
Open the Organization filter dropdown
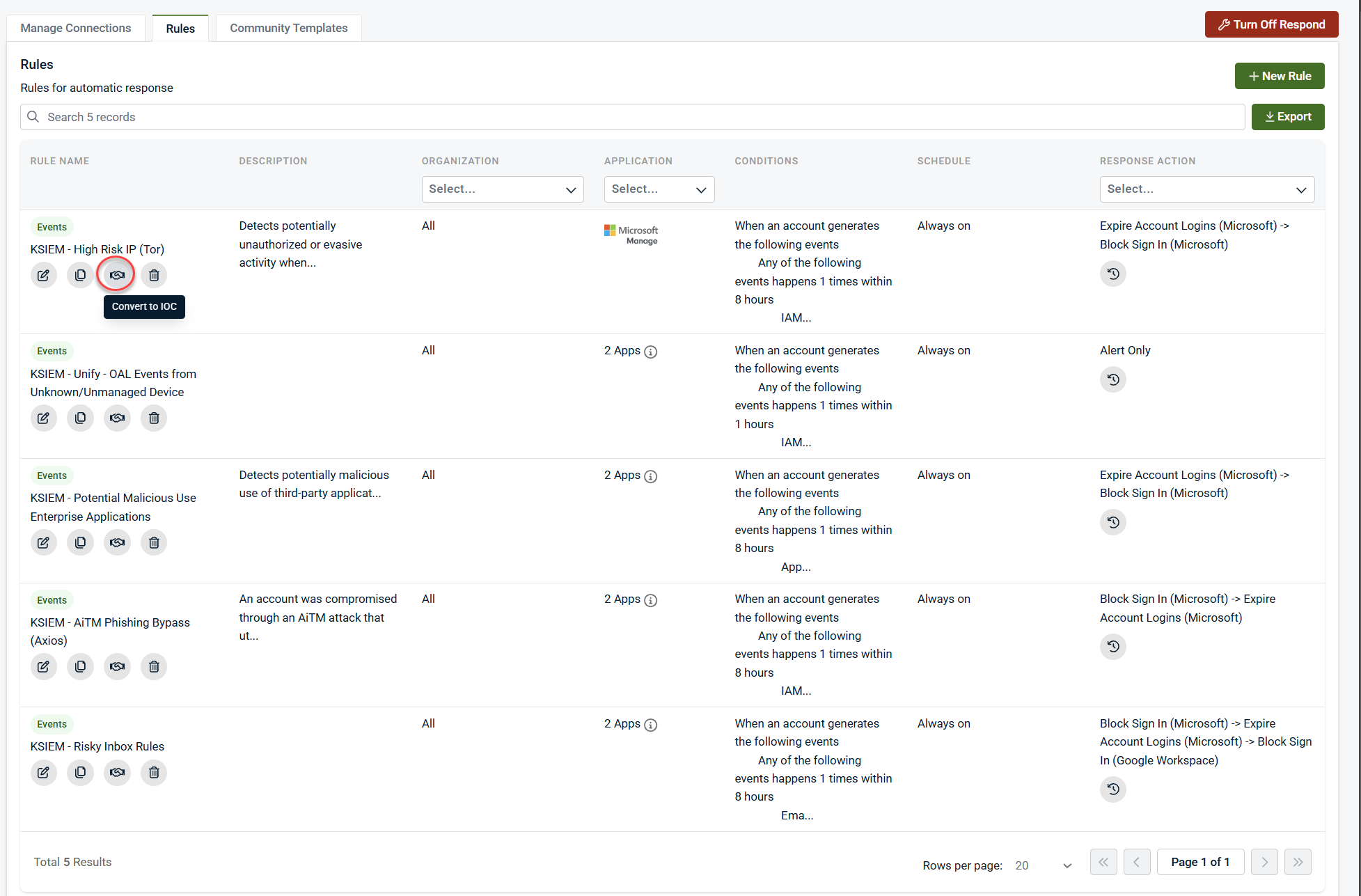[x=502, y=189]
